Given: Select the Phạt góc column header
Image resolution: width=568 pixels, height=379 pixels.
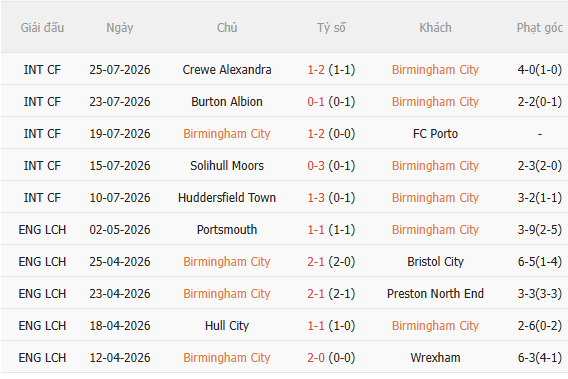Looking at the screenshot, I should (540, 28).
